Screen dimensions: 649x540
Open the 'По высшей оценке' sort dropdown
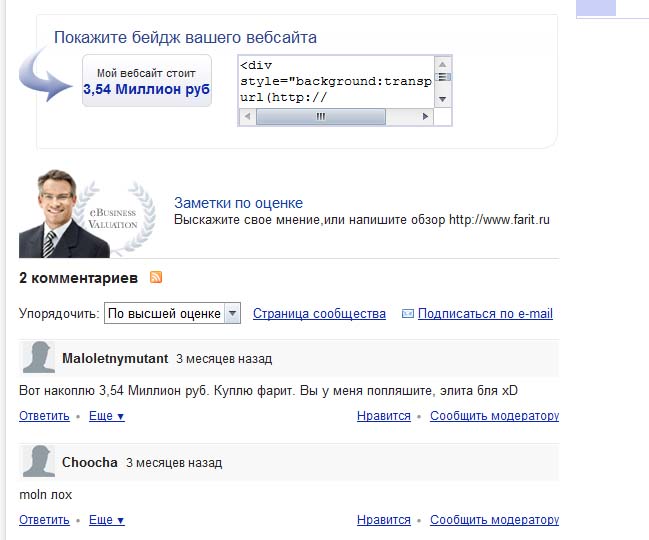[172, 313]
